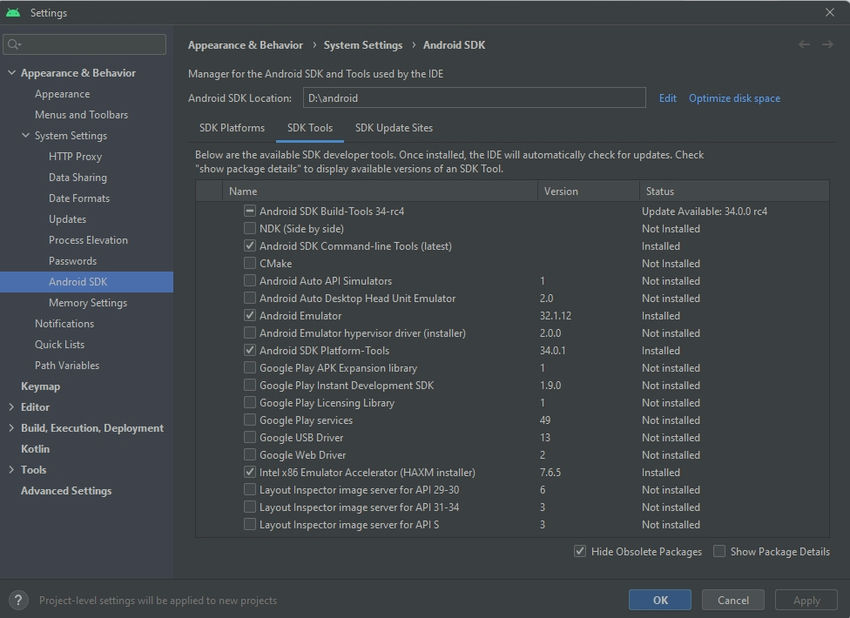850x618 pixels.
Task: Switch to the SDK Platforms tab
Action: pyautogui.click(x=231, y=128)
